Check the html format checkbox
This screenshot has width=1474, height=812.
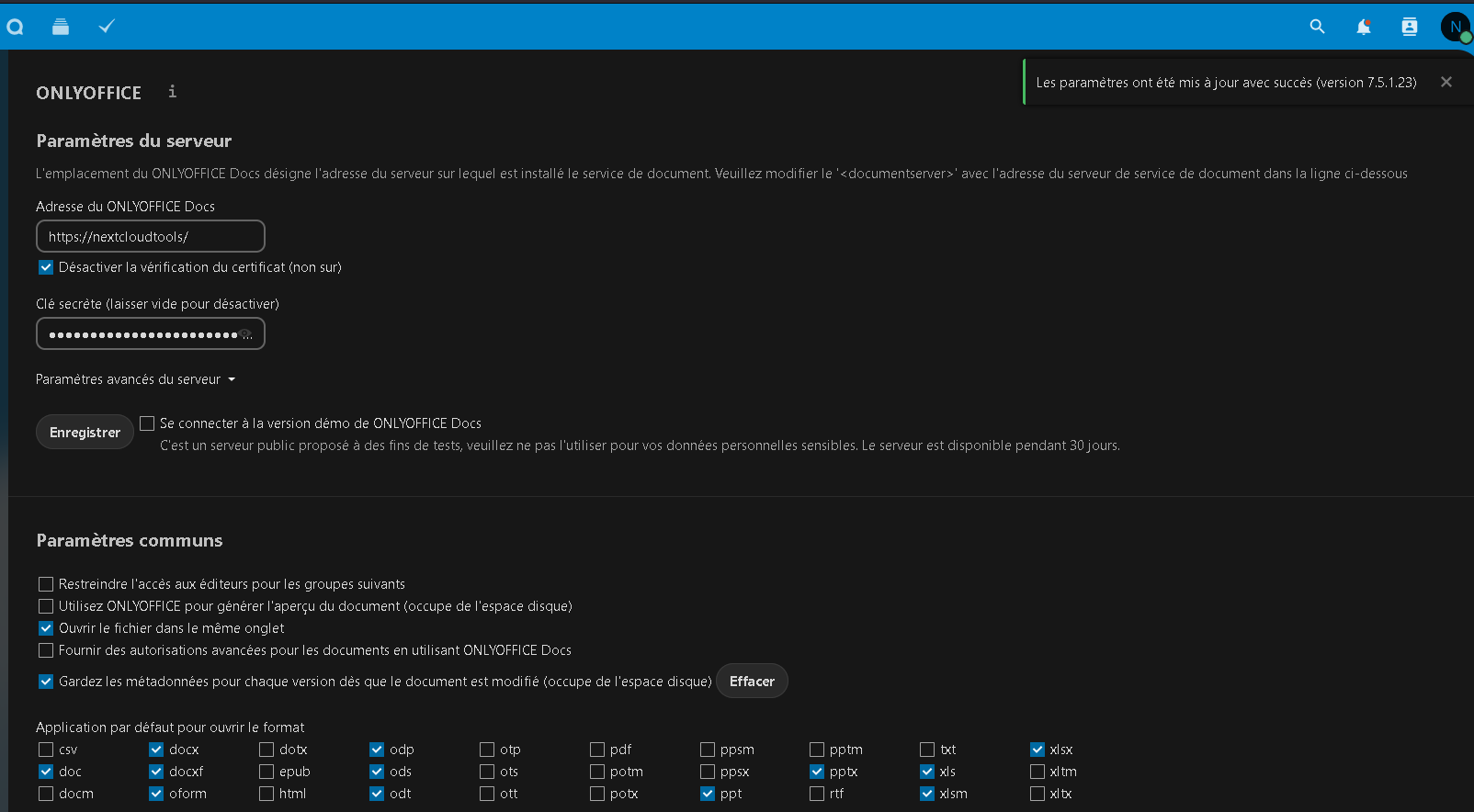click(266, 794)
